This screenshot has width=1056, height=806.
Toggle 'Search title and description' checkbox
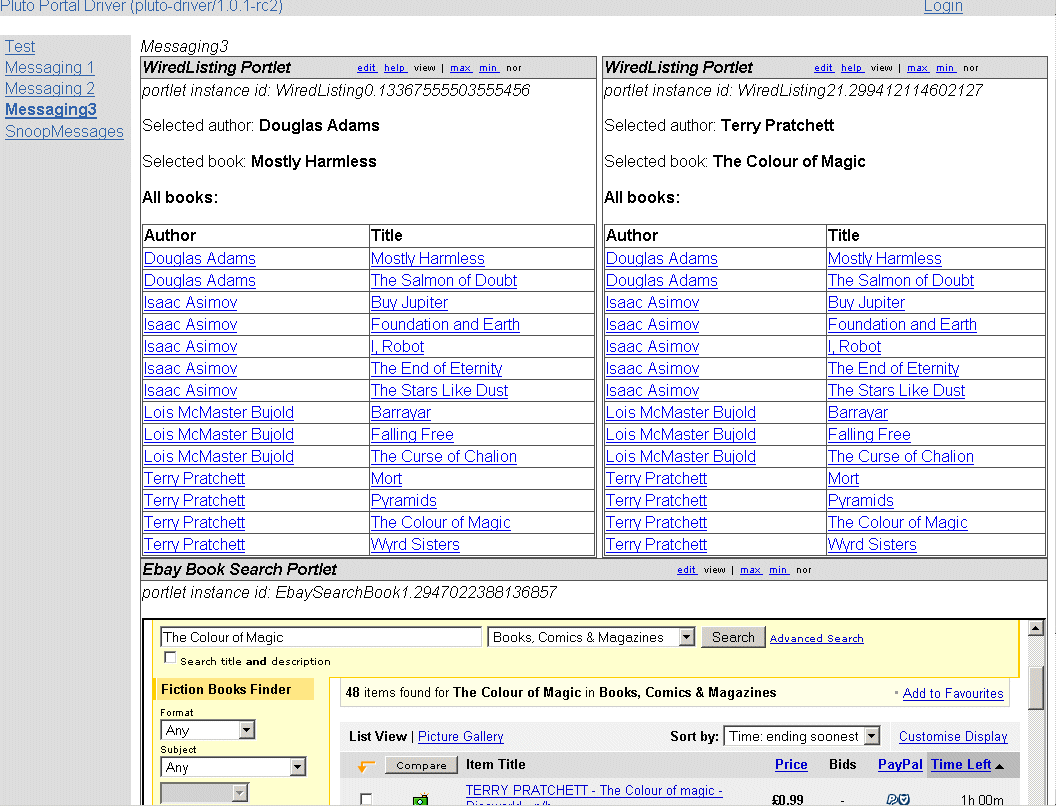click(x=170, y=658)
